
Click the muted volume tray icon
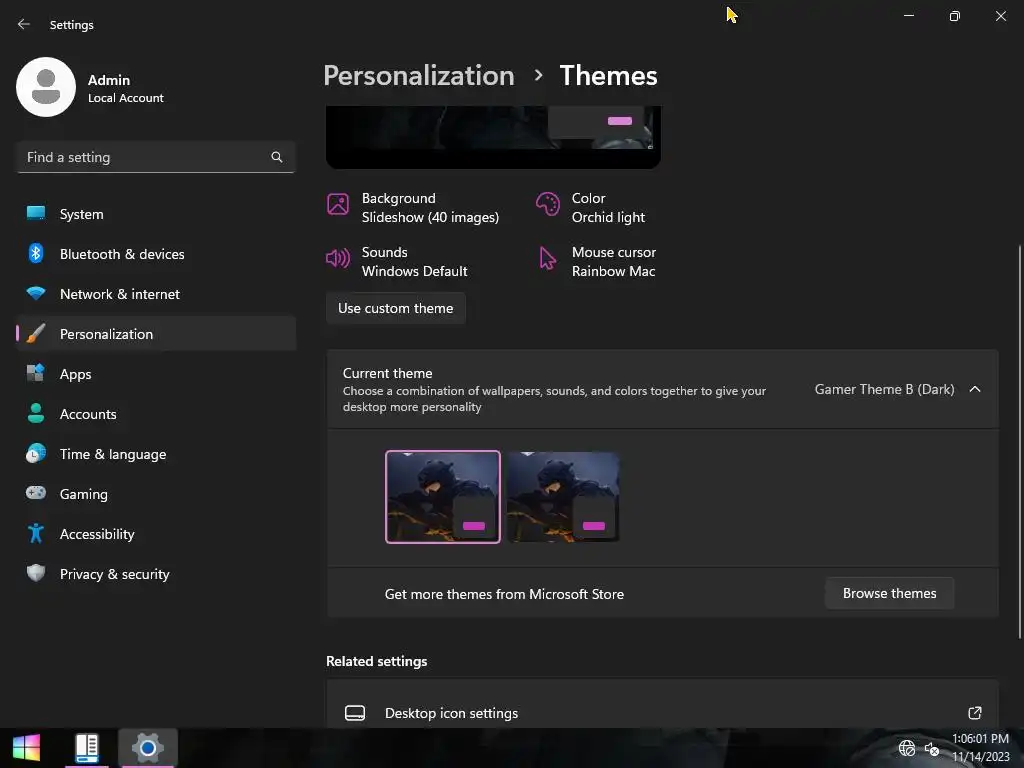point(931,748)
